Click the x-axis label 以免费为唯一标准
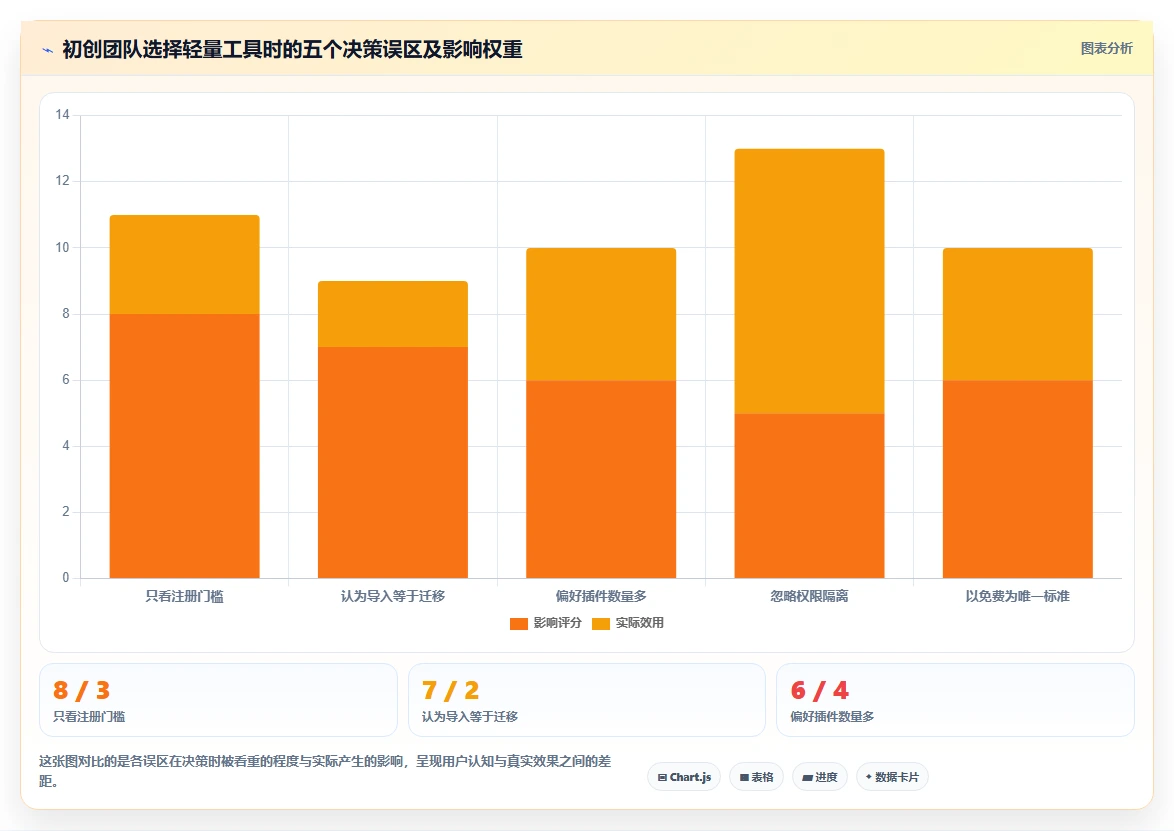The height and width of the screenshot is (831, 1174). click(x=1018, y=597)
